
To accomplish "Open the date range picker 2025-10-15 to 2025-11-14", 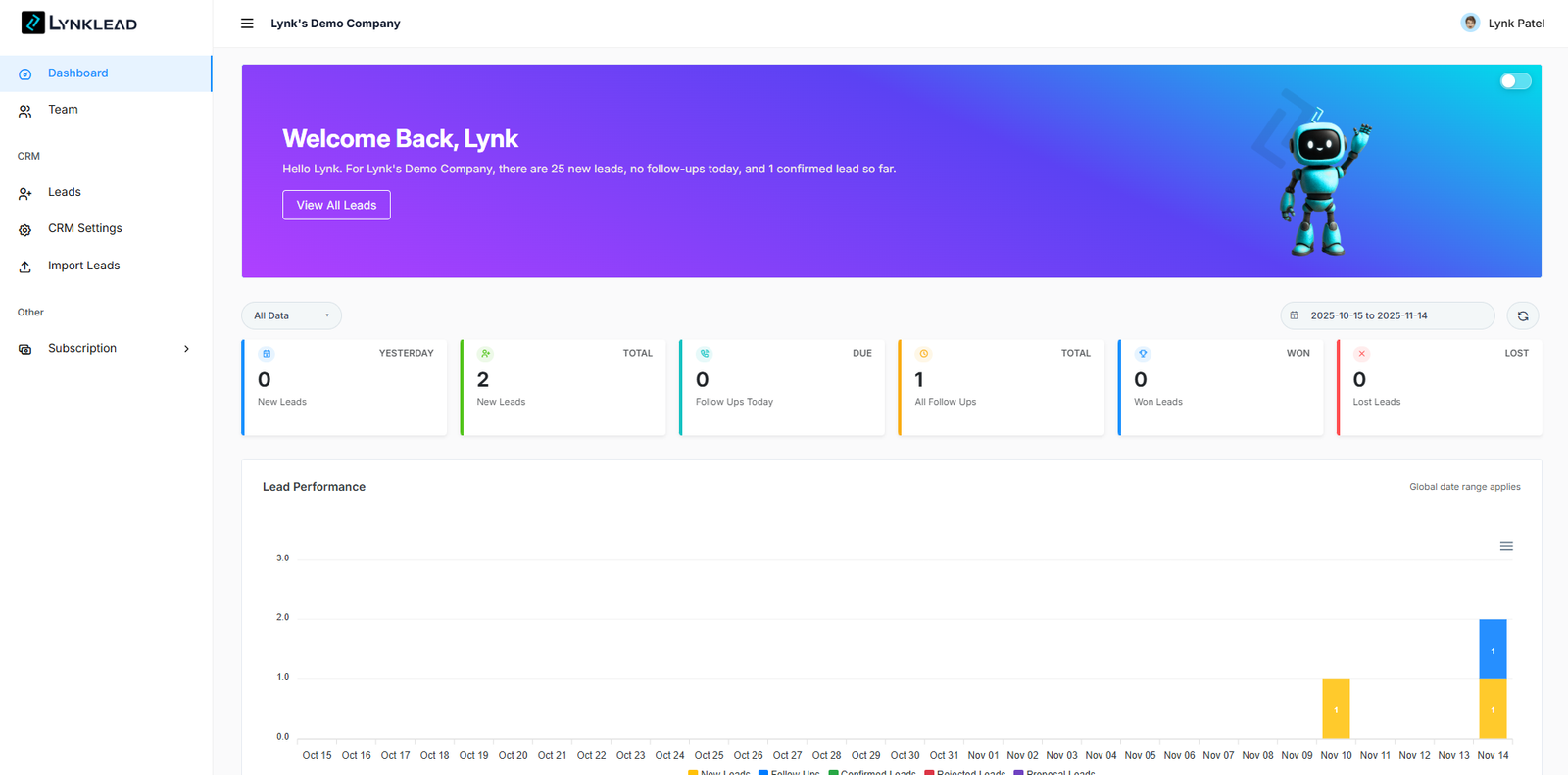I will 1387,315.
